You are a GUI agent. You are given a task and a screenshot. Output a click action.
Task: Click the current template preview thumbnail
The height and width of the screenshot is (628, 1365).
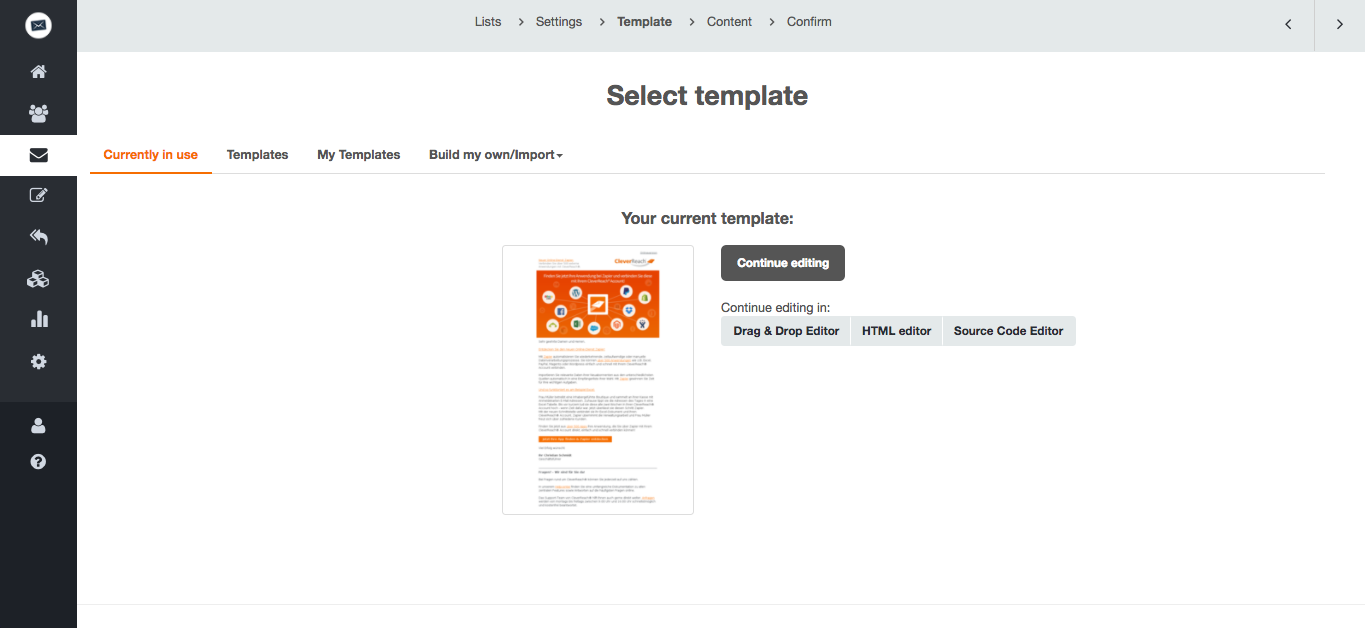tap(598, 380)
